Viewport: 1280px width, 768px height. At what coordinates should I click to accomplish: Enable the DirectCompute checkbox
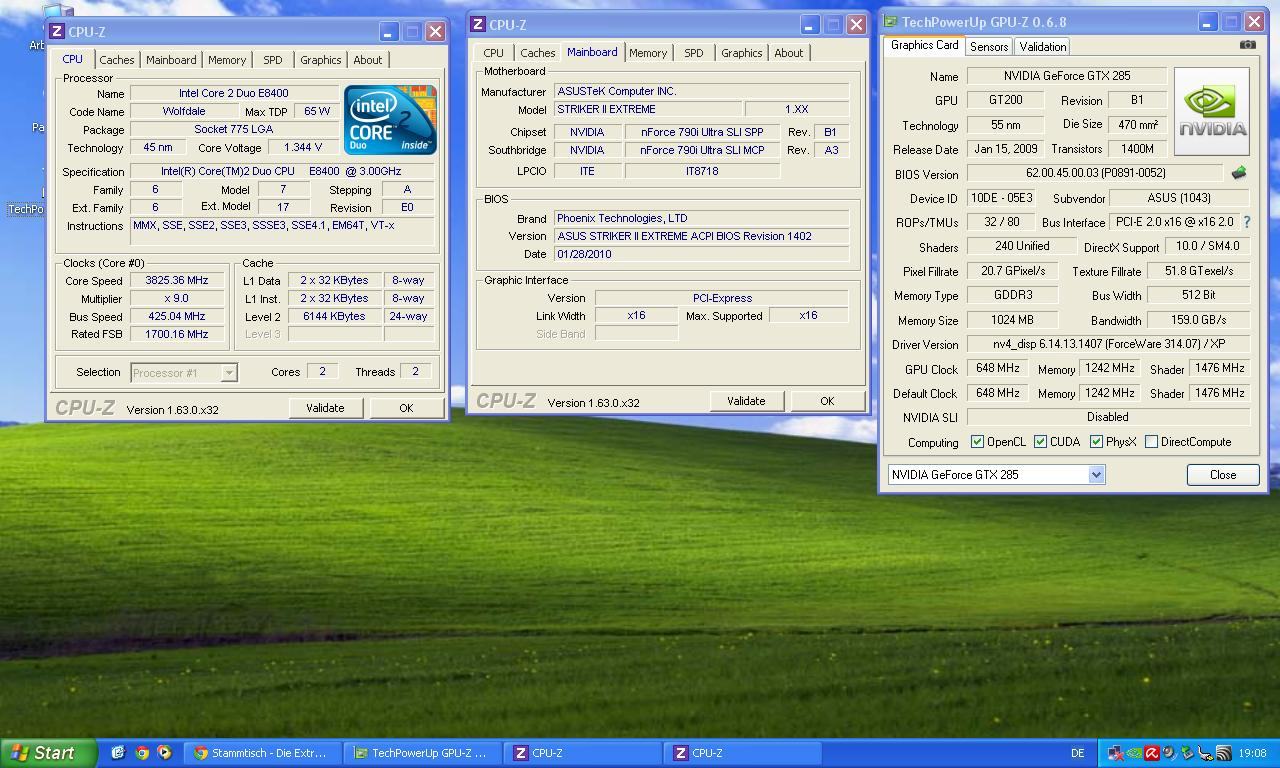click(x=1151, y=442)
